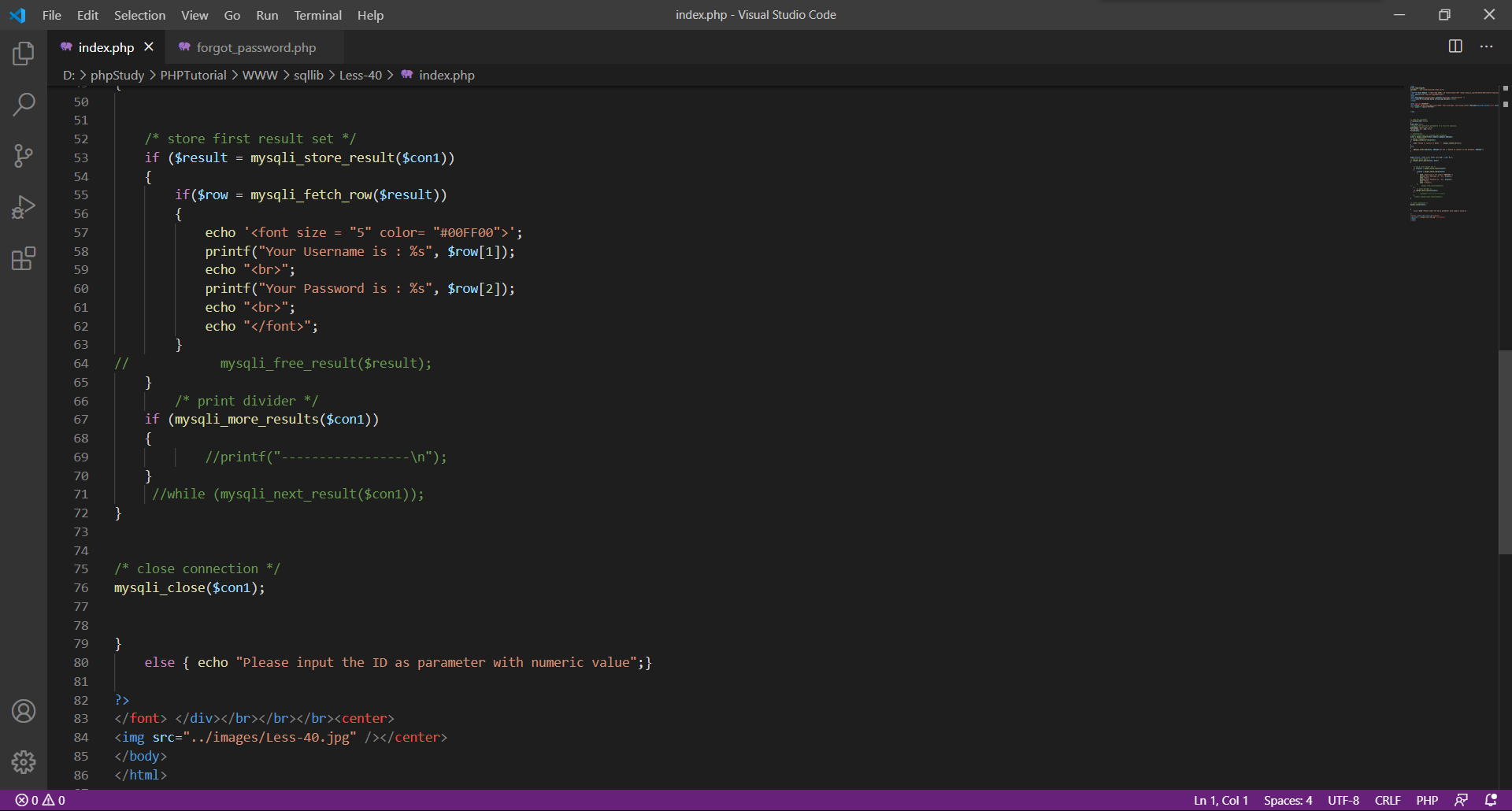Open the Explorer view in activity bar

click(24, 54)
